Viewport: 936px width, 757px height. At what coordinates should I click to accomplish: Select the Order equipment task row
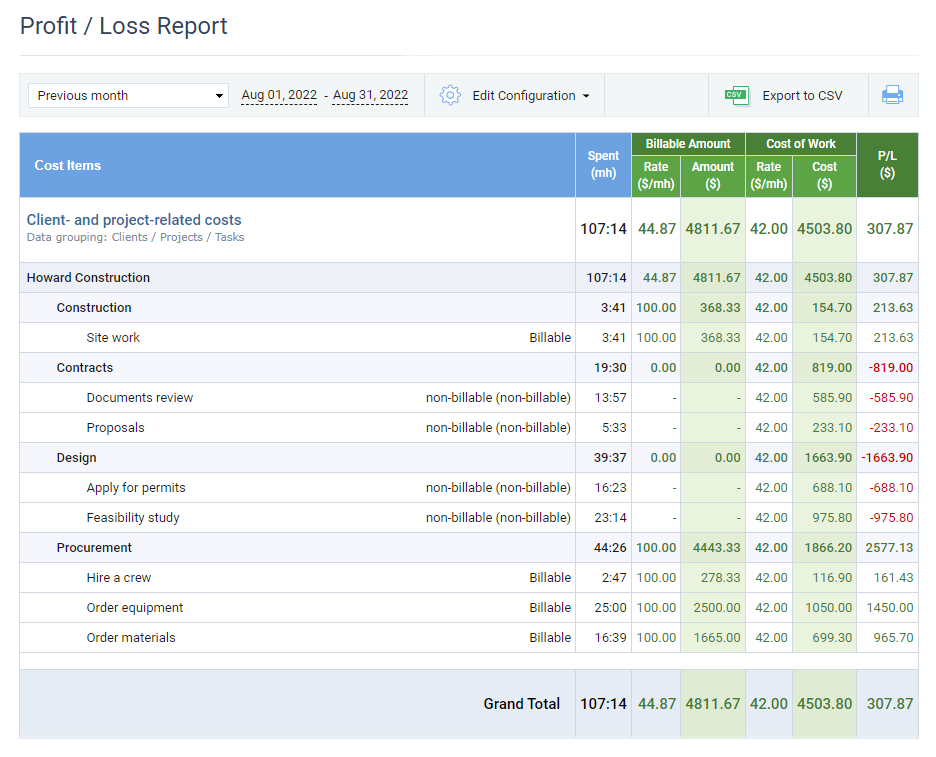coord(469,608)
